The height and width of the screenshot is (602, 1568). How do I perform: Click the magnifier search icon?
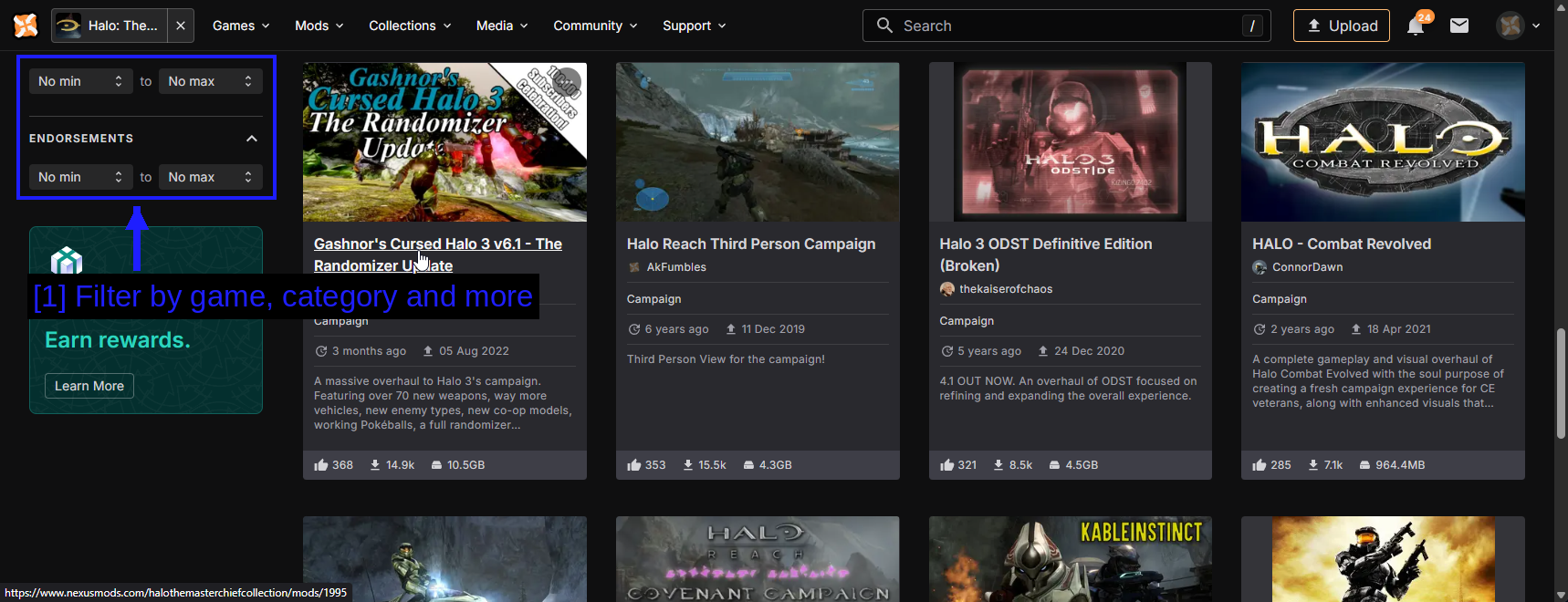point(884,26)
